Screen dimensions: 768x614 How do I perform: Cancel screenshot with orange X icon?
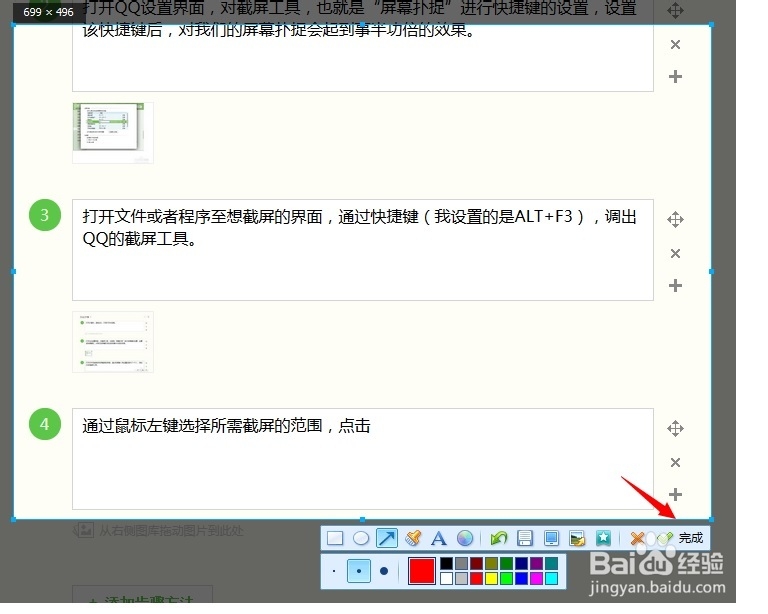638,538
